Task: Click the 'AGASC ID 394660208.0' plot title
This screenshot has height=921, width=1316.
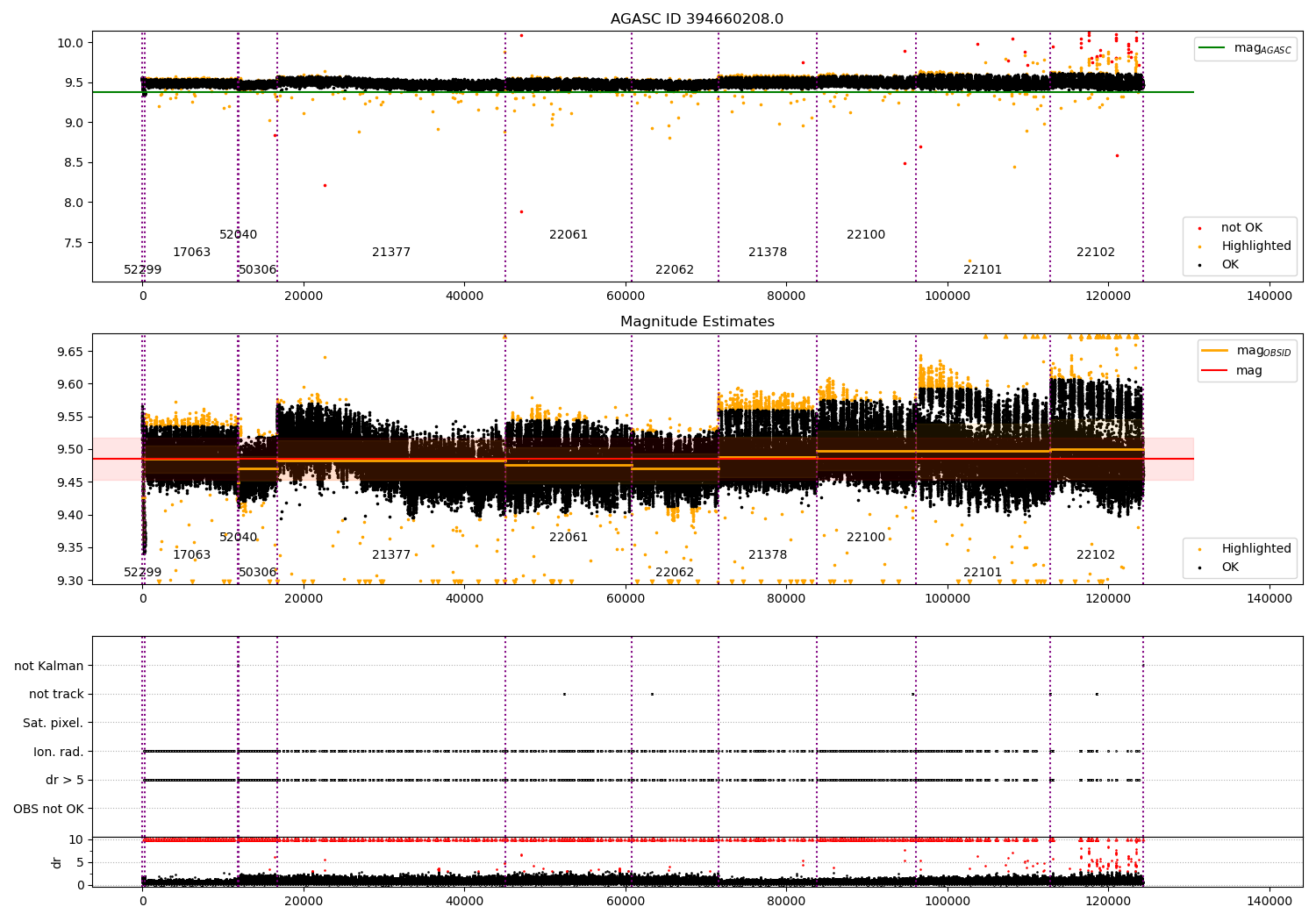Action: coord(697,18)
